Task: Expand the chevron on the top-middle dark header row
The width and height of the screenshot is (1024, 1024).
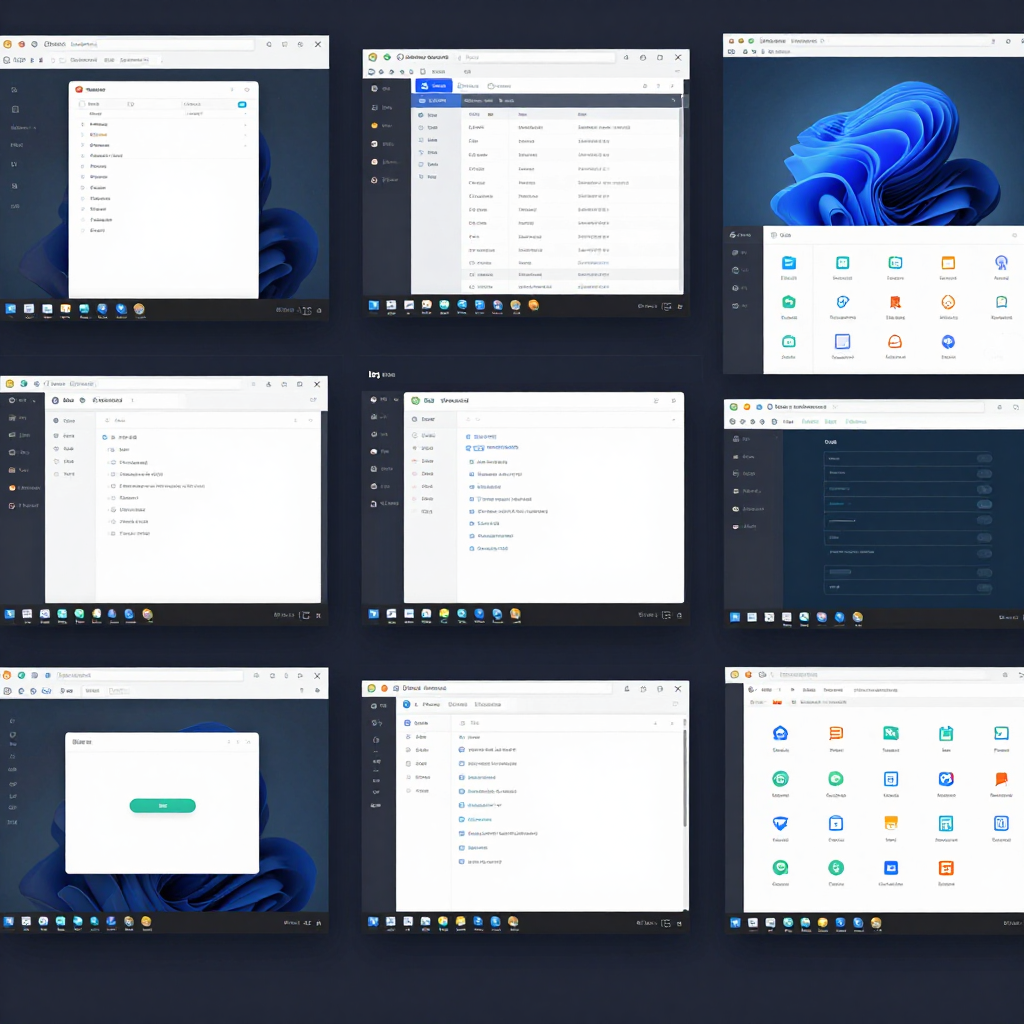Action: click(673, 101)
